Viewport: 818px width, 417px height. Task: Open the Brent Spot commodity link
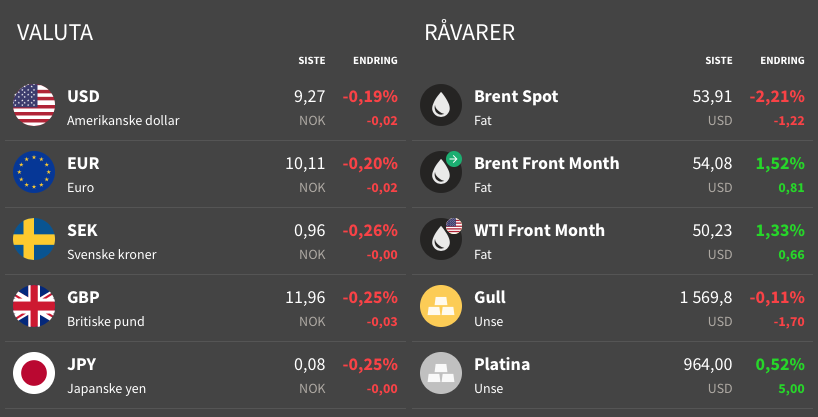[x=516, y=97]
